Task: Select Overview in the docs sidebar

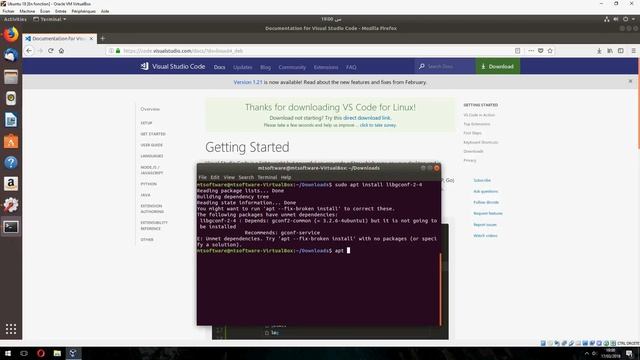Action: click(x=150, y=109)
